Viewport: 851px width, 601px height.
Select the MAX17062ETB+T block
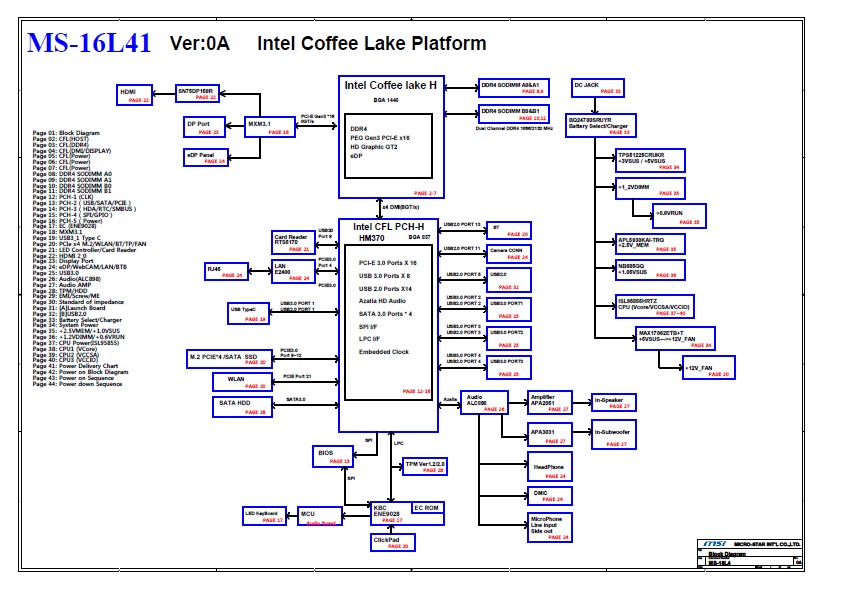click(x=676, y=338)
